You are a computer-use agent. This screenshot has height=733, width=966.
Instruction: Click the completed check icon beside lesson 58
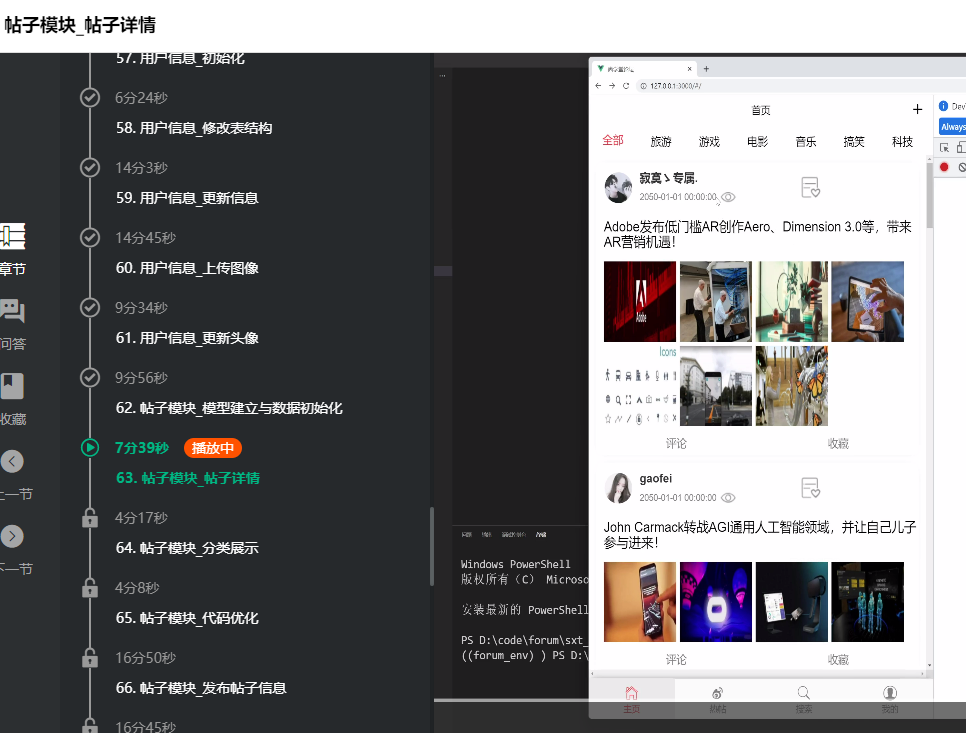point(90,97)
